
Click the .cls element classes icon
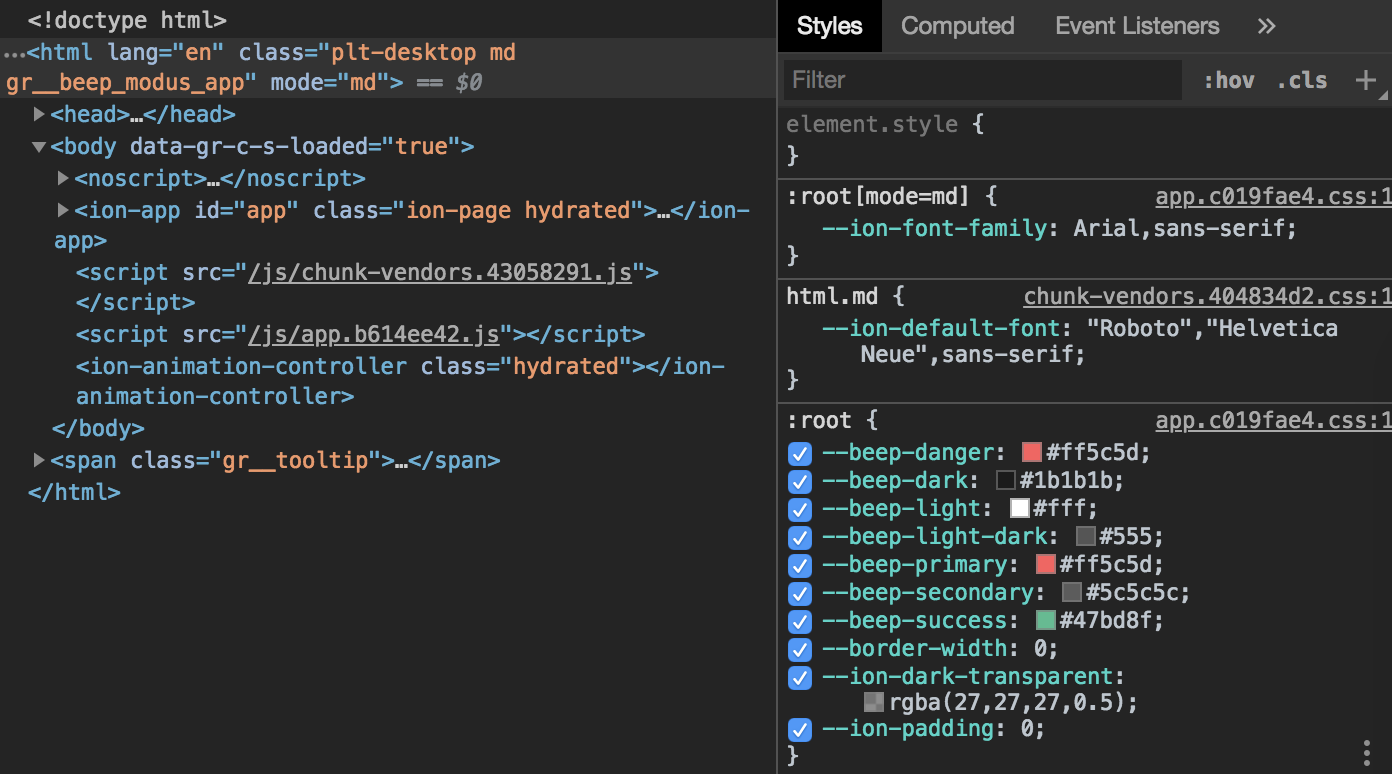tap(1301, 80)
